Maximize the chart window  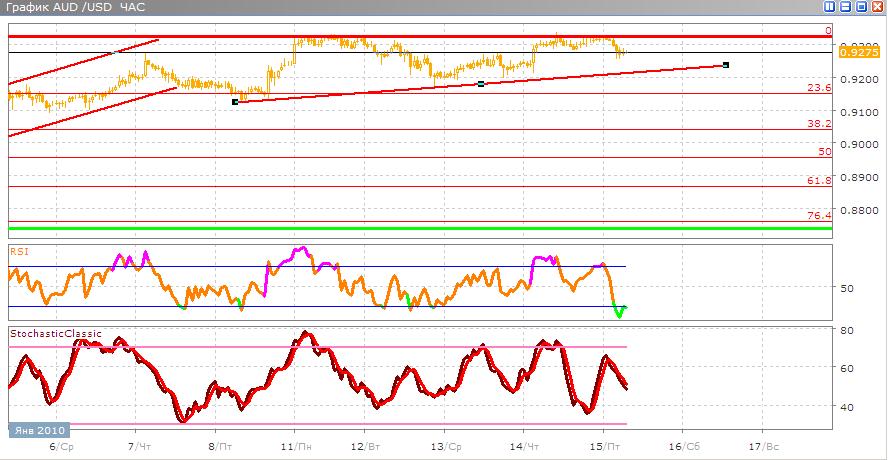pos(862,7)
